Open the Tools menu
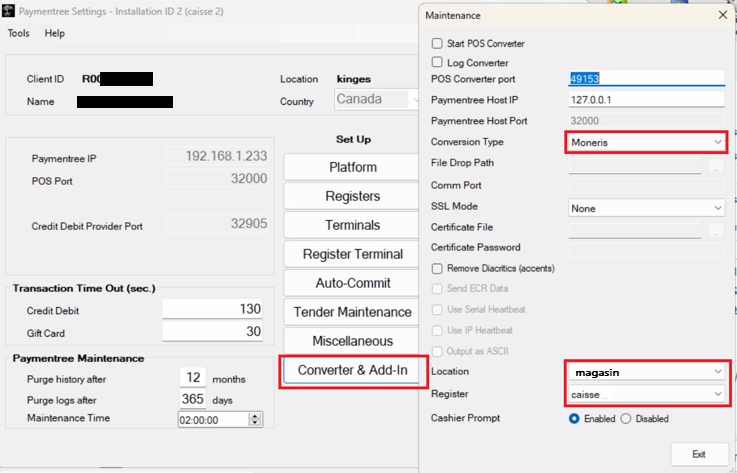 click(18, 33)
